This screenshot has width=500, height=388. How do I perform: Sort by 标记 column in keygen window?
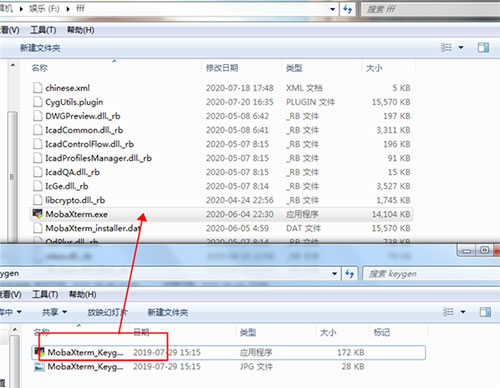[x=381, y=332]
